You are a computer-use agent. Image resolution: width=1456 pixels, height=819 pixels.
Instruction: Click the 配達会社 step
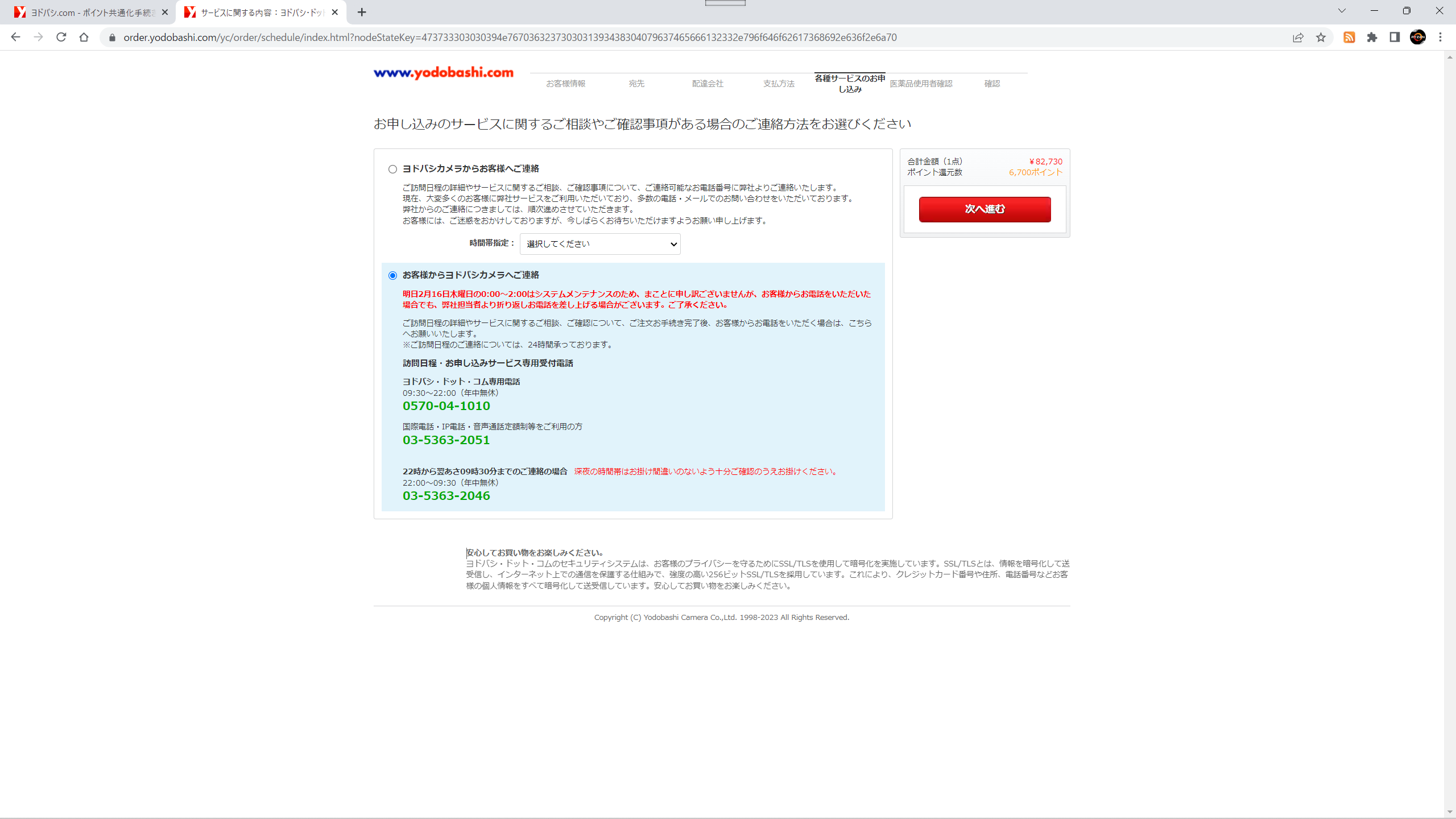pyautogui.click(x=708, y=84)
